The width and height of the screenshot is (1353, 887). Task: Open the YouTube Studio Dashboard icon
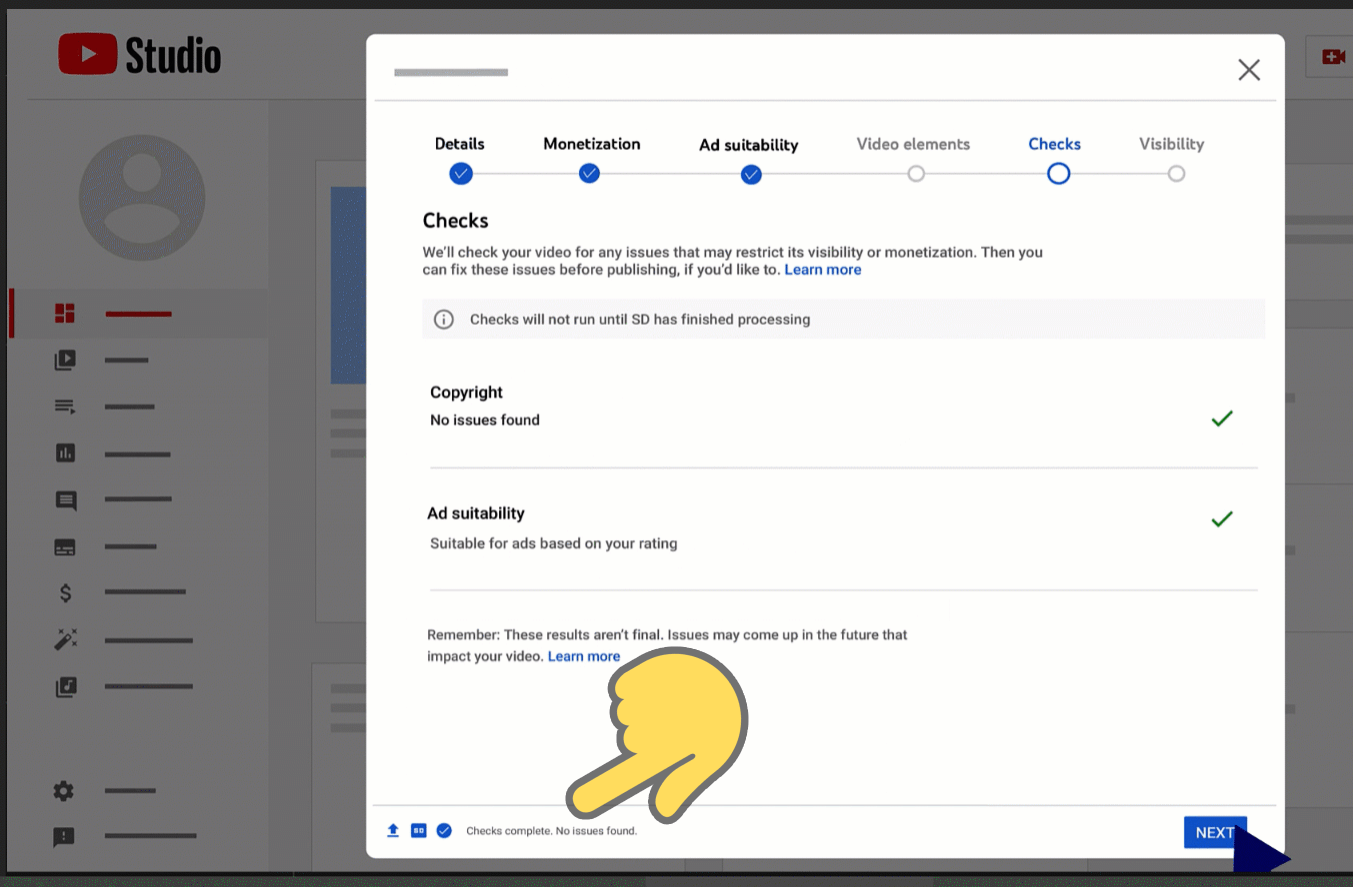pos(65,313)
